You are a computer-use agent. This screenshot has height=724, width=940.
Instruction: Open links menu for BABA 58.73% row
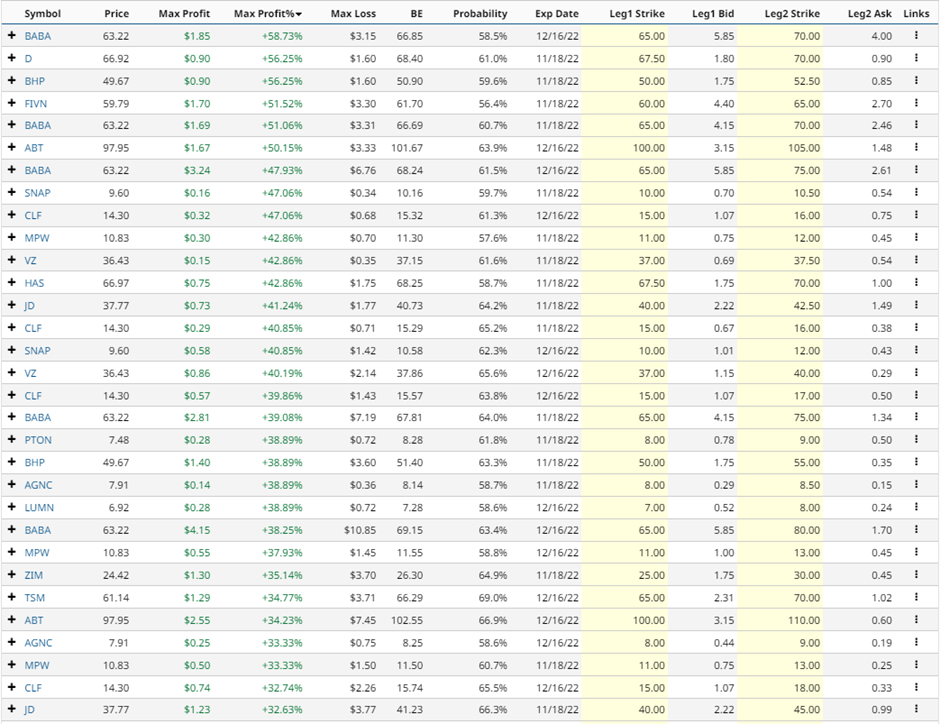pyautogui.click(x=916, y=36)
